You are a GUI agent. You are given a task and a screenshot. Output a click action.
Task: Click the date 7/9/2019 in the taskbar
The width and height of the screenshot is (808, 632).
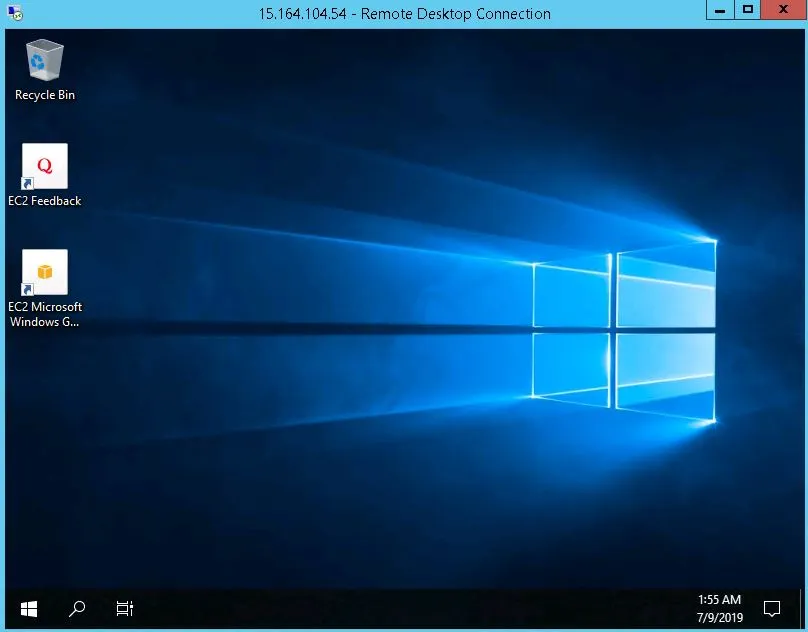pyautogui.click(x=719, y=617)
